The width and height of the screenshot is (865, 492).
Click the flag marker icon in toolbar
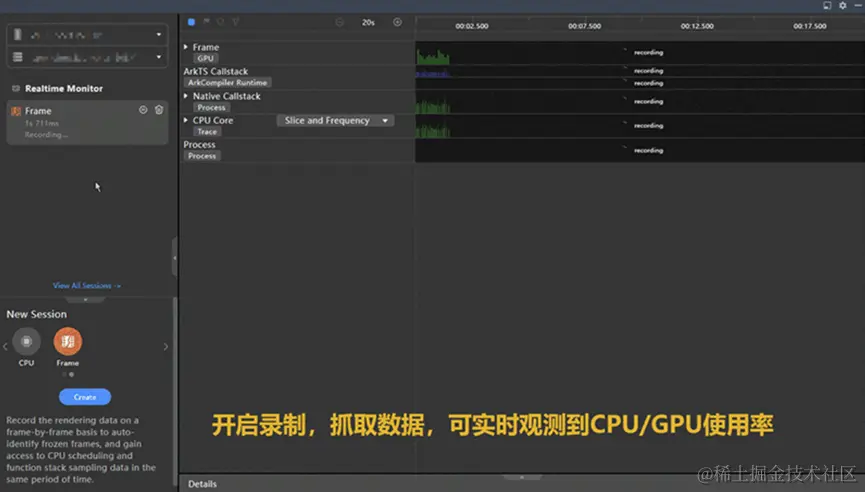(x=206, y=22)
